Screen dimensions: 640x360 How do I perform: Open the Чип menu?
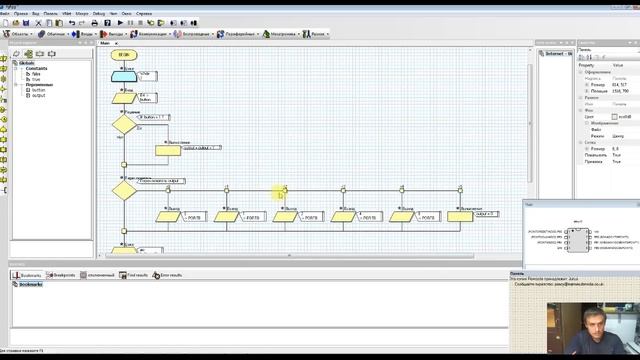click(x=113, y=13)
